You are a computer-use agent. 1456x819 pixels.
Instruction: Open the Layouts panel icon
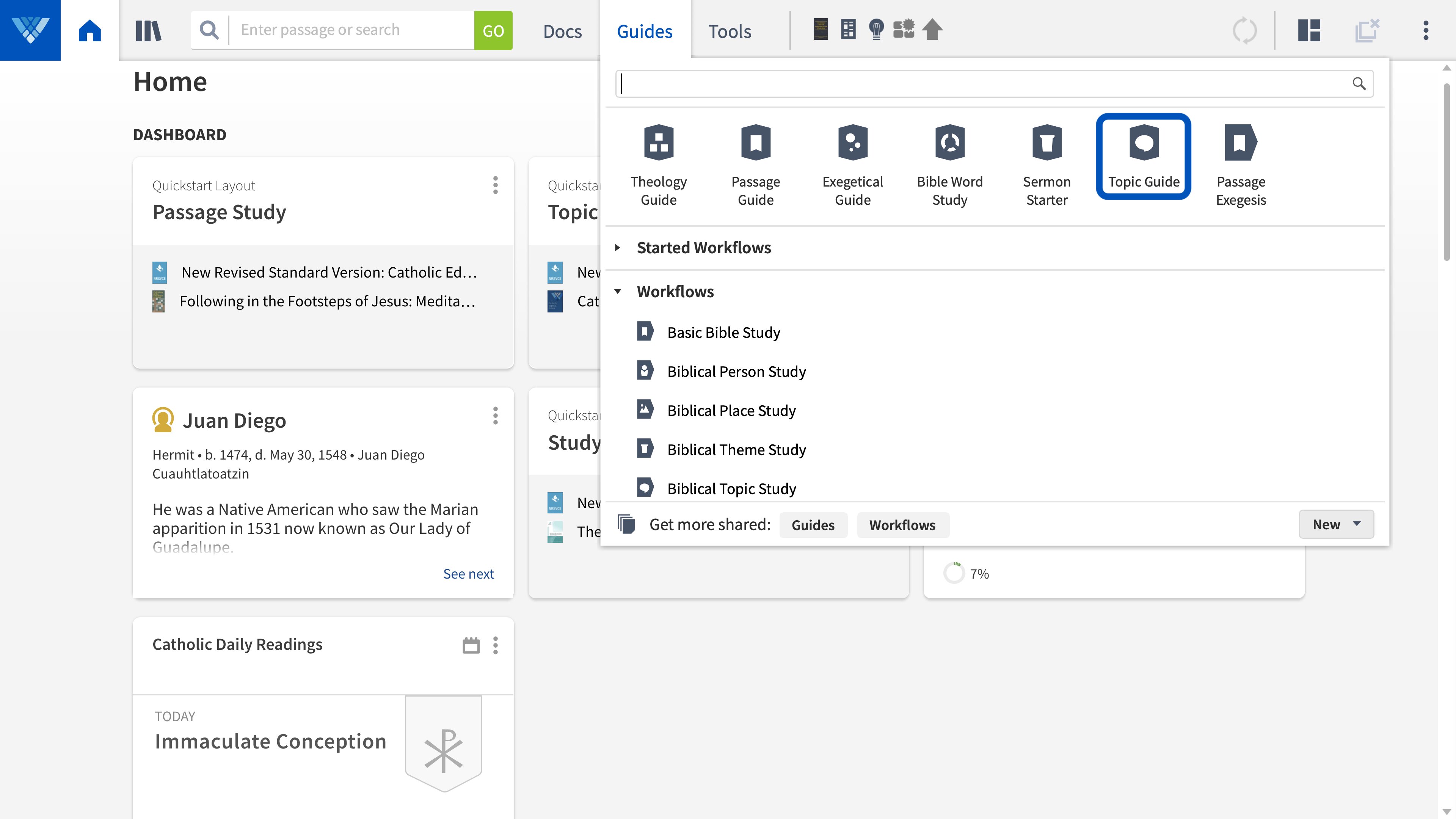(1309, 30)
